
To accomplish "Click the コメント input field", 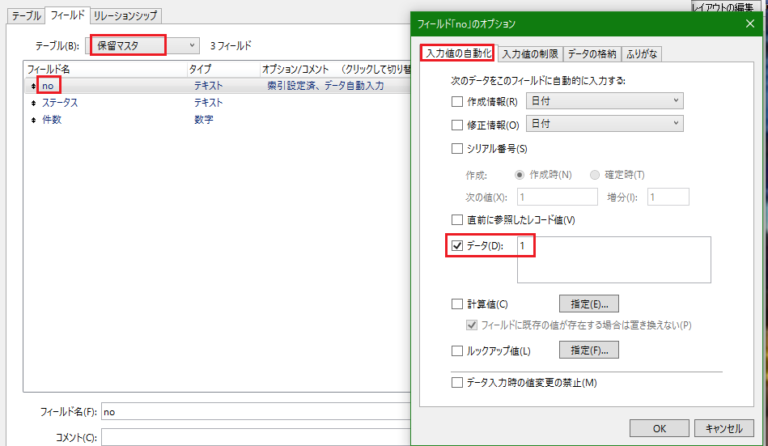I will [256, 437].
